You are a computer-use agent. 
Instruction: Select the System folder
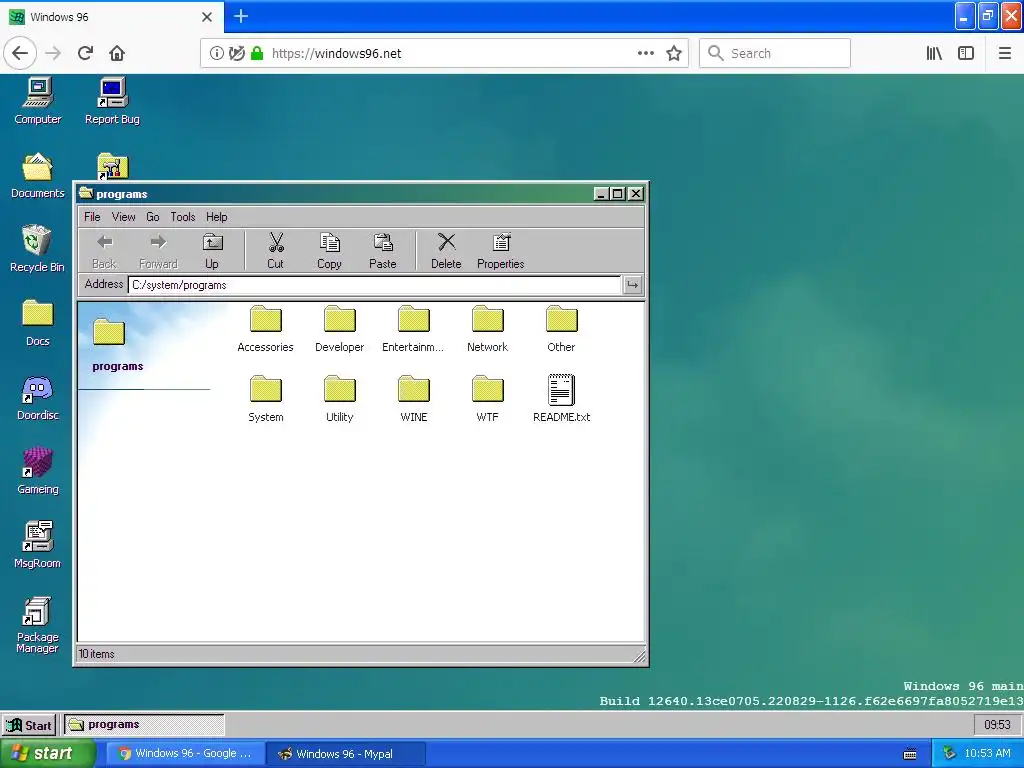pyautogui.click(x=265, y=399)
